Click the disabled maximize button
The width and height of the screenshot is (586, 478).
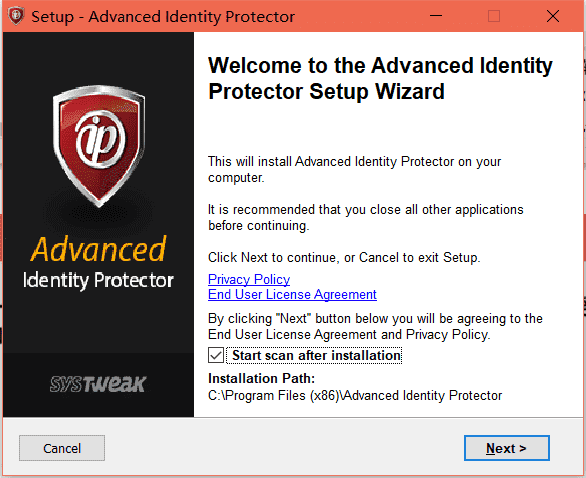494,16
